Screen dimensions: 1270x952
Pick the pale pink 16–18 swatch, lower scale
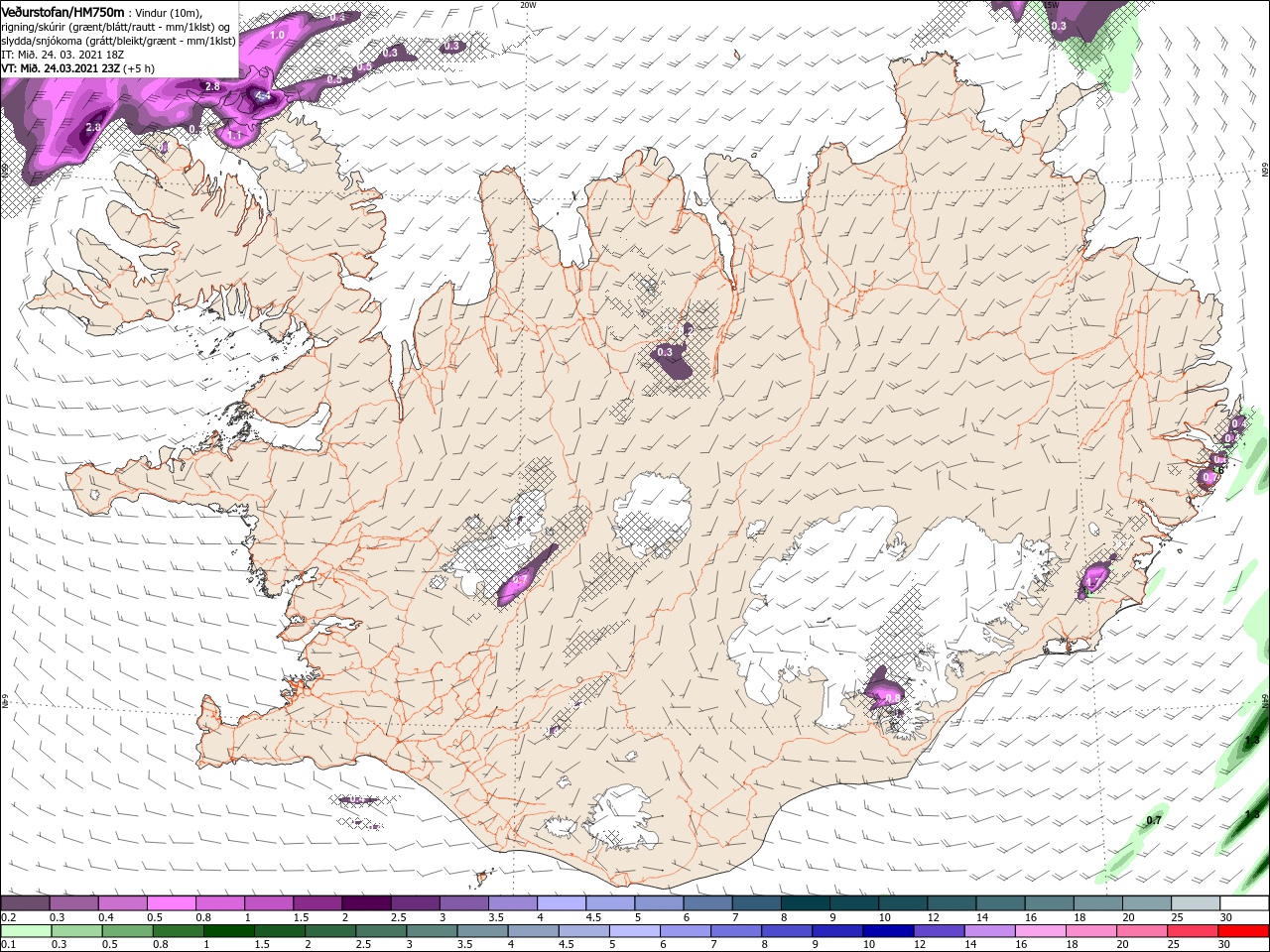coord(1041,930)
